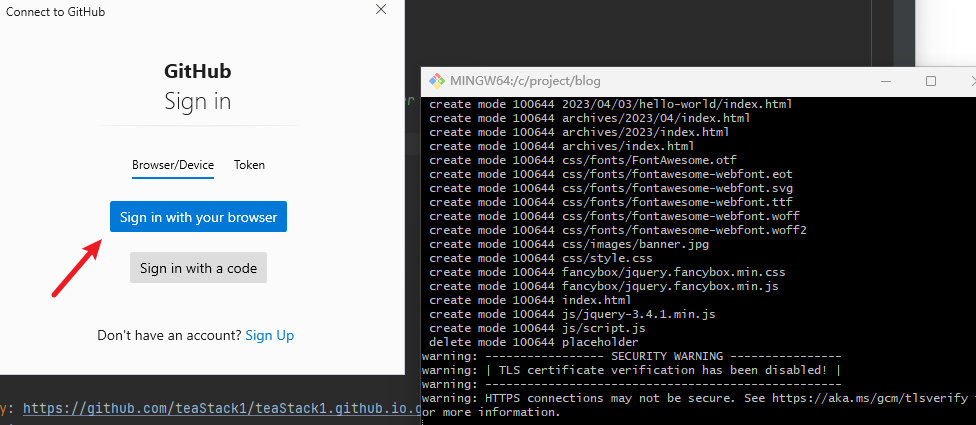Click the 'Don't have an account?' text
The height and width of the screenshot is (425, 976).
(x=169, y=335)
